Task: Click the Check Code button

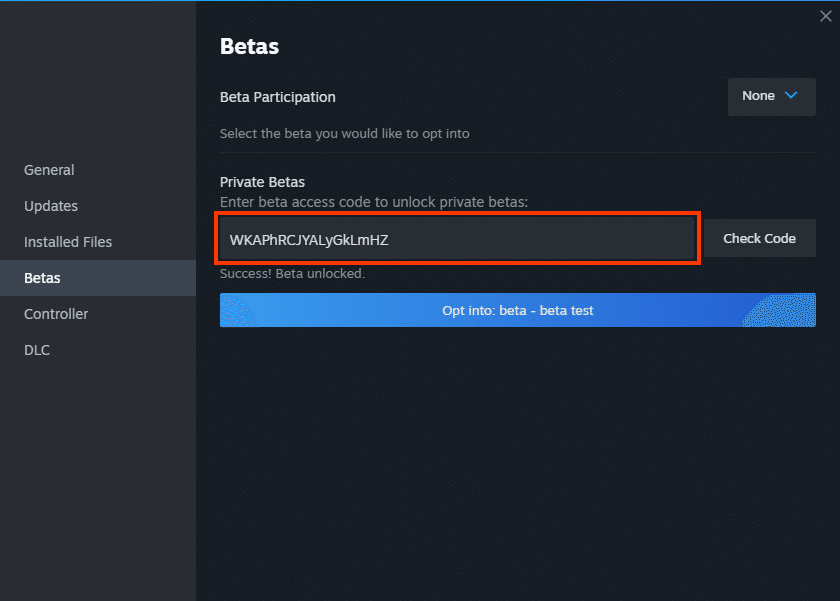Action: coord(760,238)
